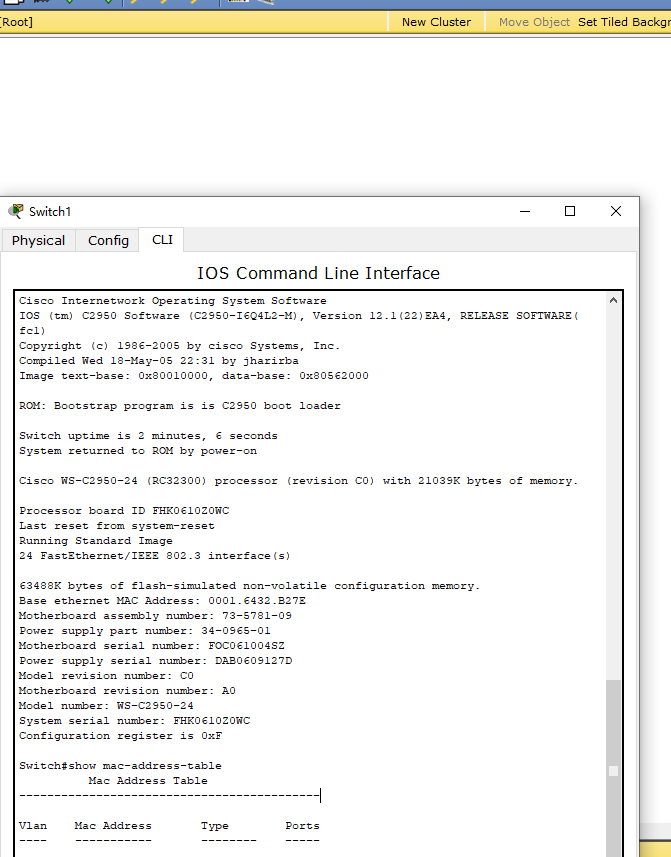Image resolution: width=671 pixels, height=857 pixels.
Task: Click the Switch1 window title icon
Action: [x=16, y=211]
